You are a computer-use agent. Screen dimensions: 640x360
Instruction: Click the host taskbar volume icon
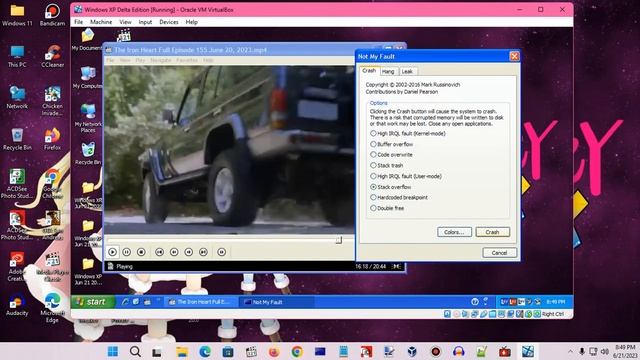[x=605, y=351]
